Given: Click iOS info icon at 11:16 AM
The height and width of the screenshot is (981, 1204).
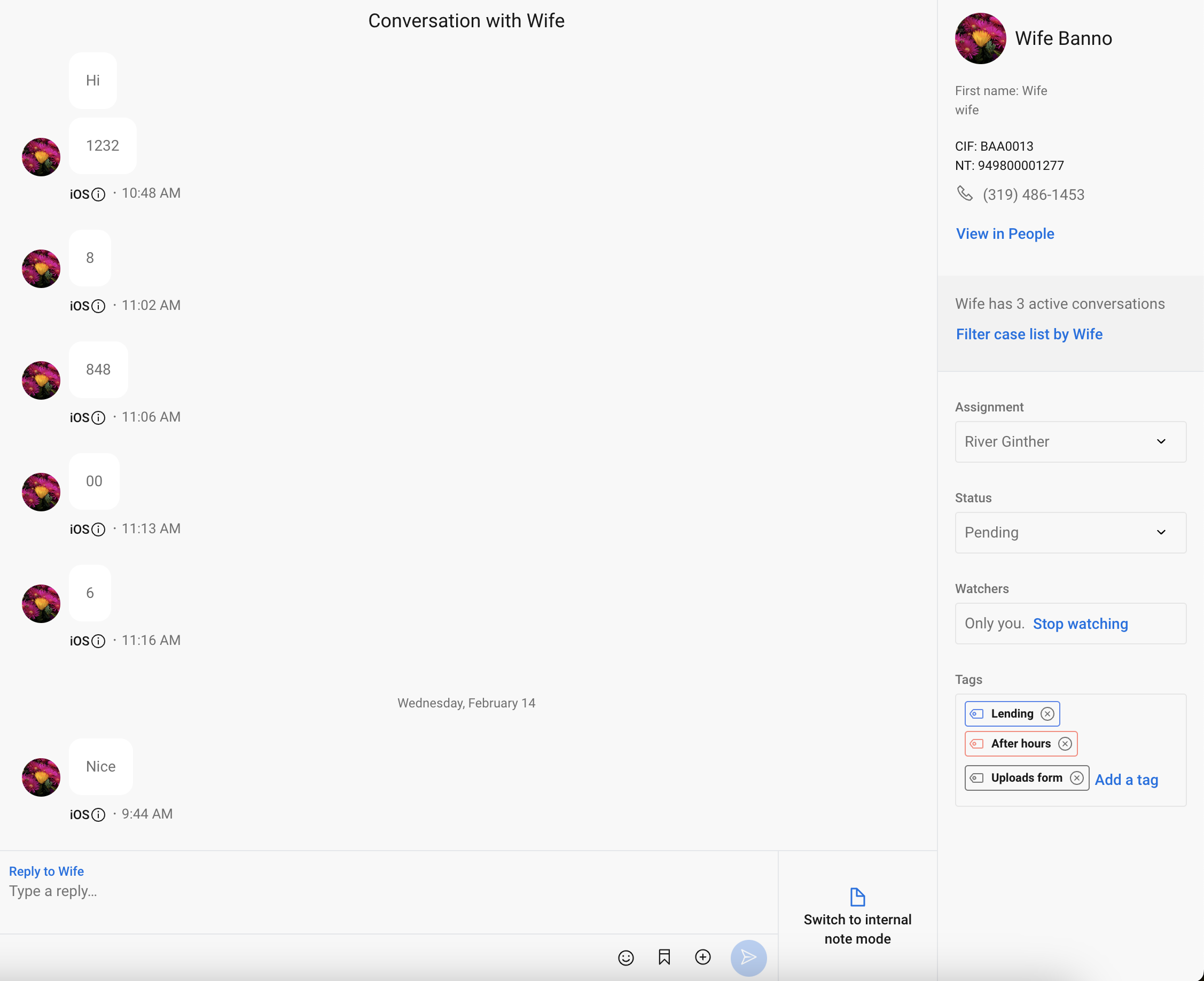Looking at the screenshot, I should (98, 641).
